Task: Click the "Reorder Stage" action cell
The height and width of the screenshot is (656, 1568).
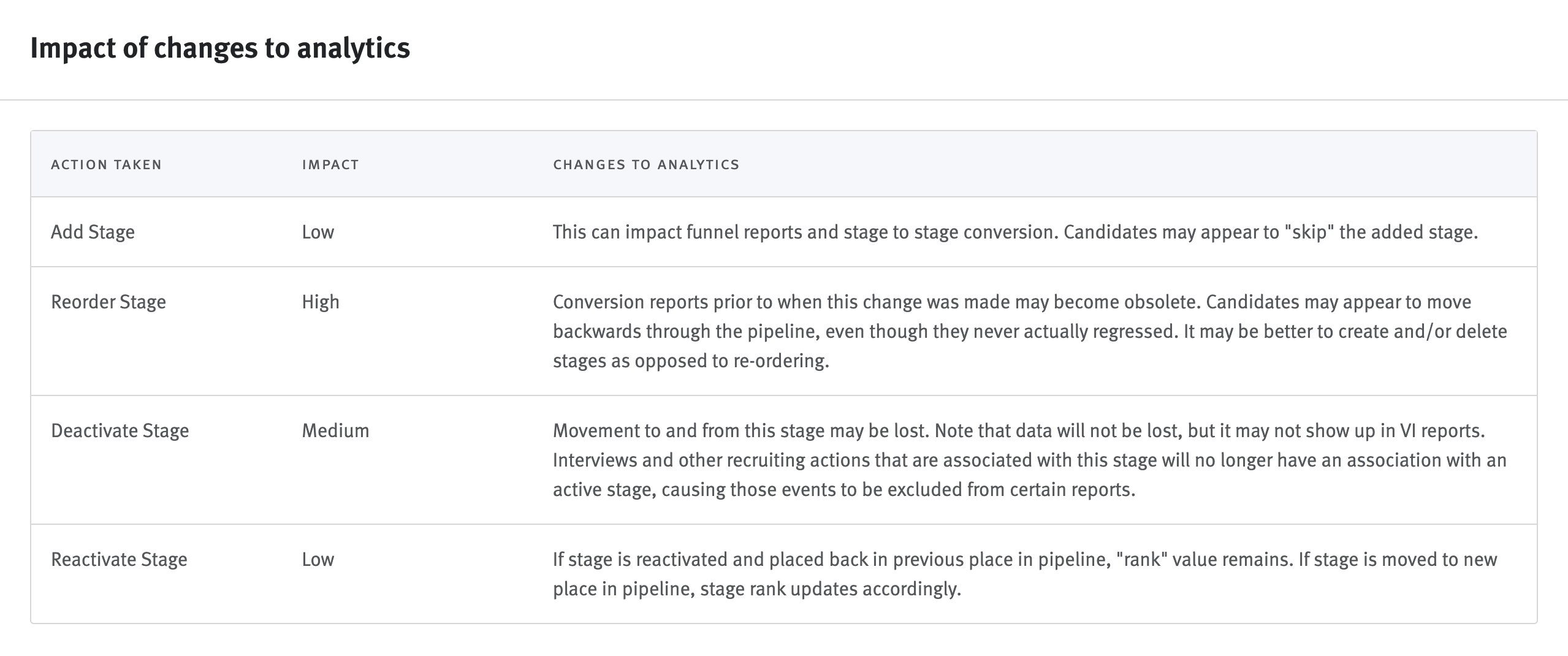Action: (108, 302)
